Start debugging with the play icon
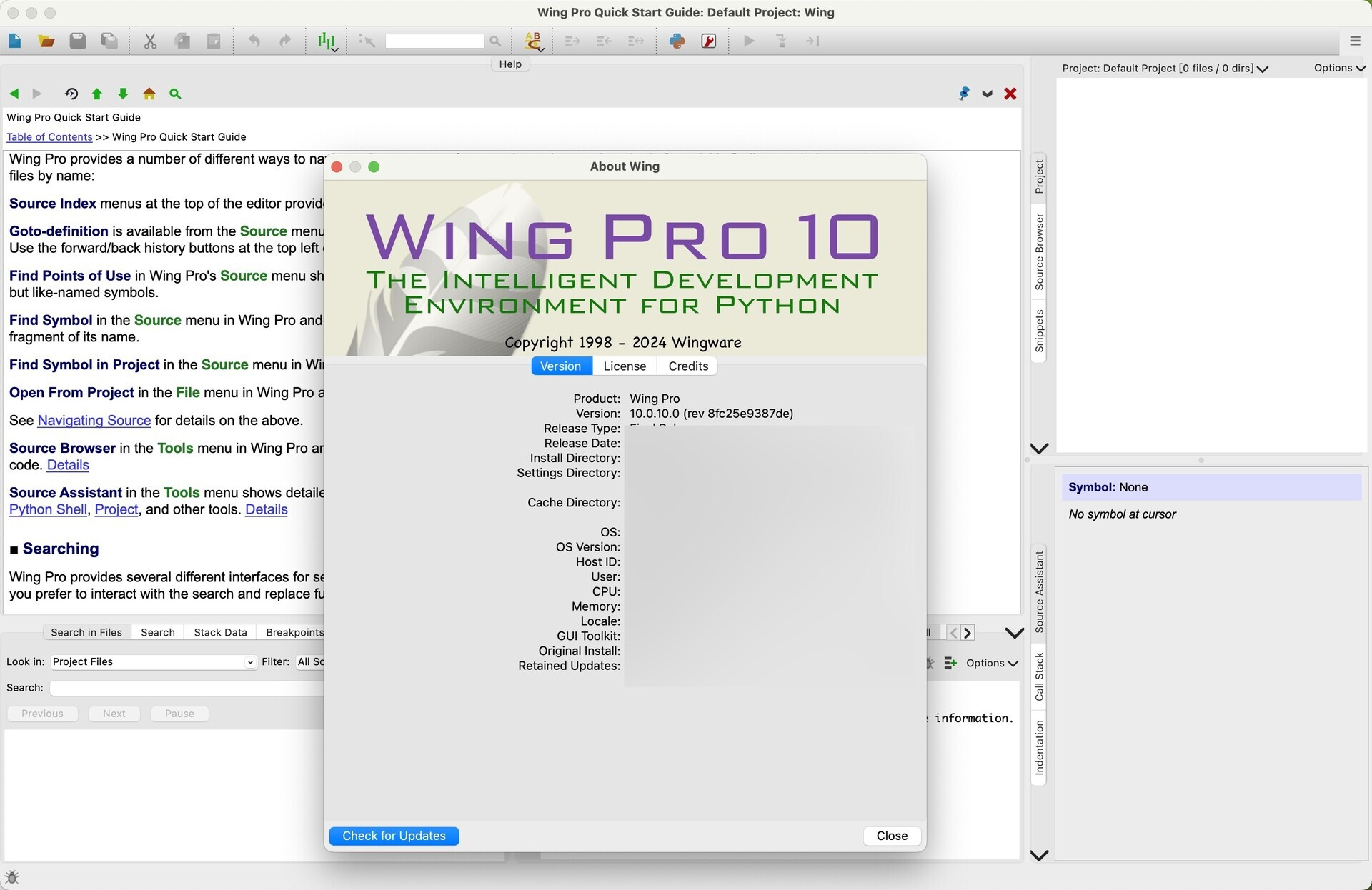 (x=749, y=41)
